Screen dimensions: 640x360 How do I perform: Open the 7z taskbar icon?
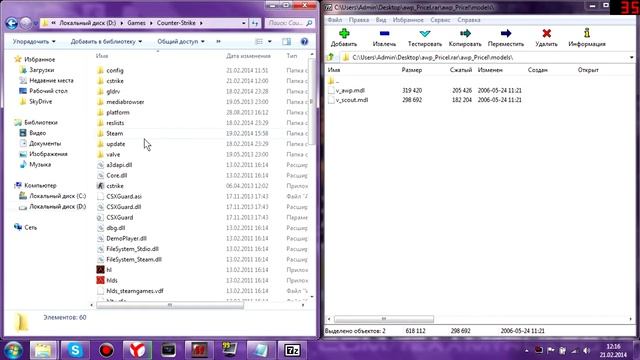[292, 350]
